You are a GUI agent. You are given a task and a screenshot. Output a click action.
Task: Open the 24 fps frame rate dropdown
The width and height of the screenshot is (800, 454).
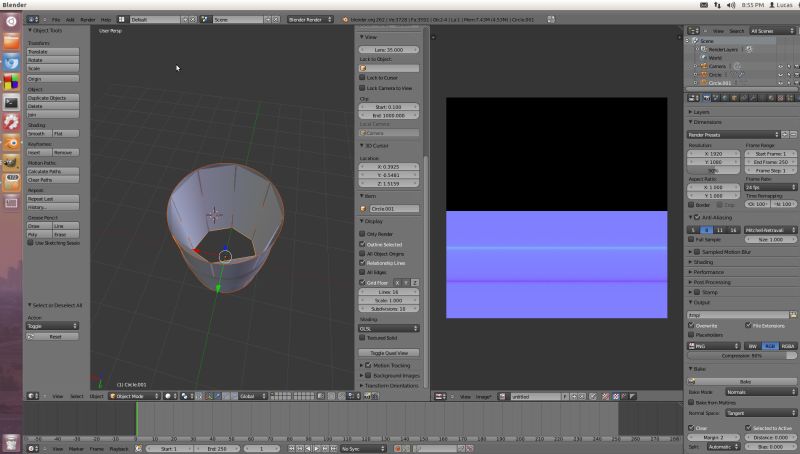tap(770, 187)
